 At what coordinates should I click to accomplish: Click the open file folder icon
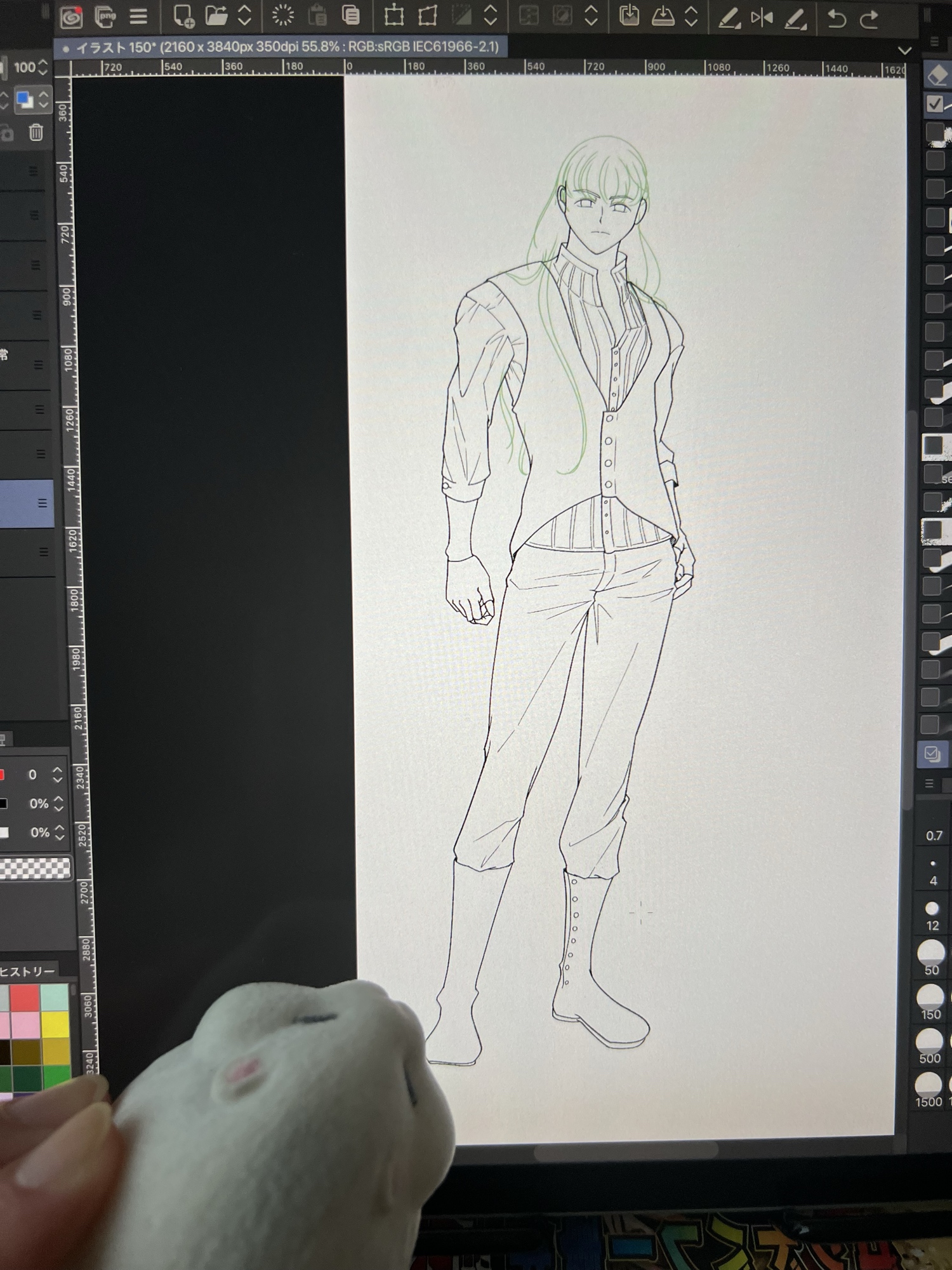click(216, 16)
